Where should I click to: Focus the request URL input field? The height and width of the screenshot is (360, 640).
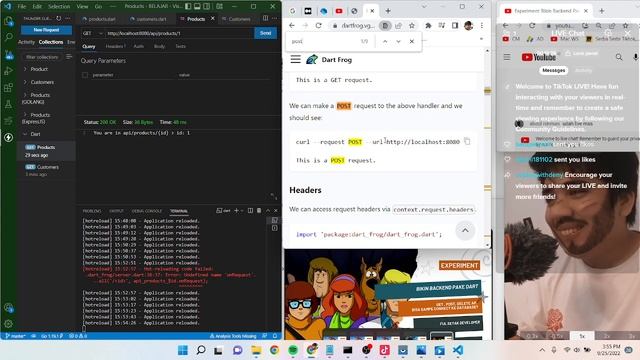179,33
